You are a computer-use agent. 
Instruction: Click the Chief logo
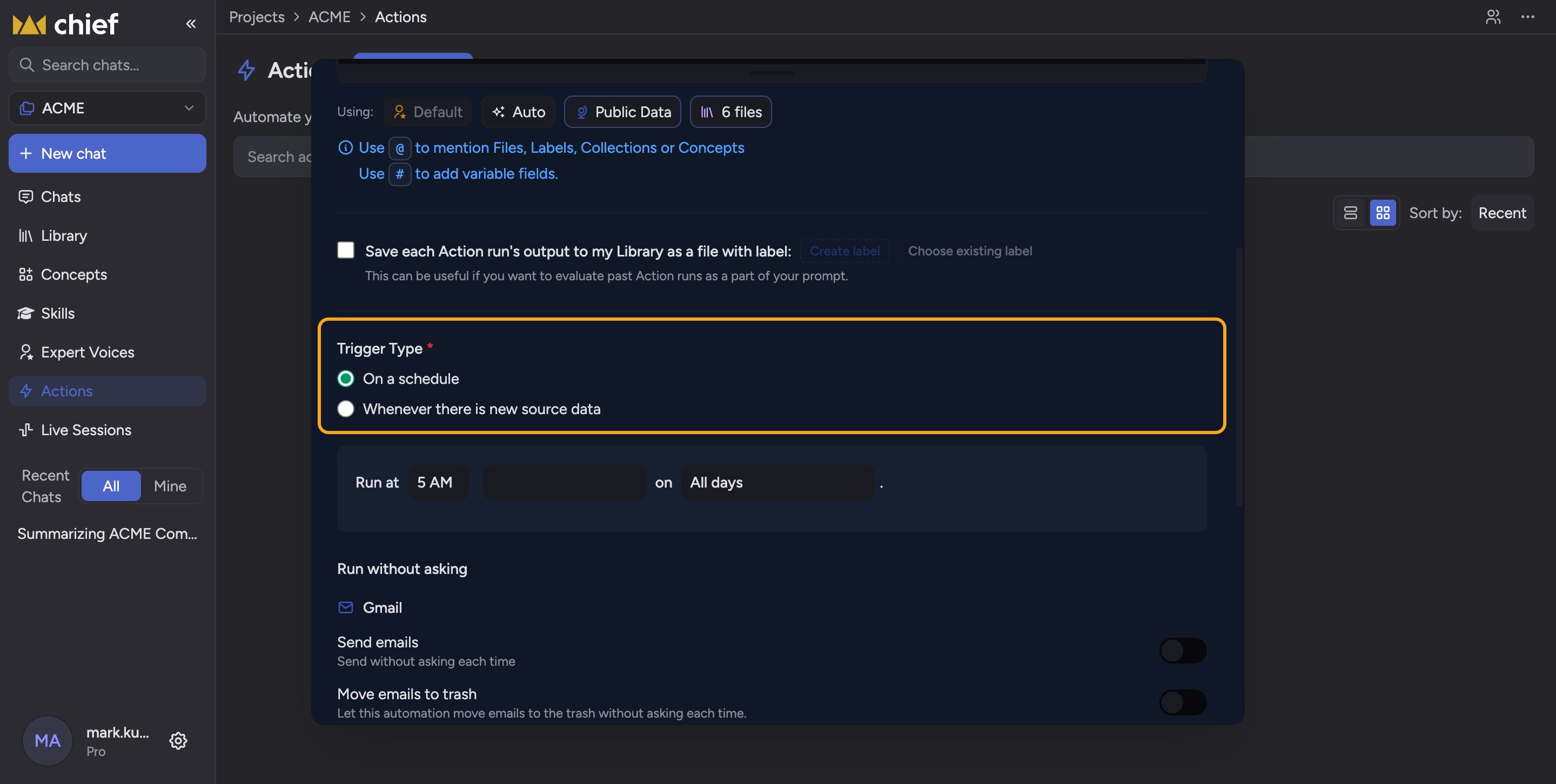point(65,24)
